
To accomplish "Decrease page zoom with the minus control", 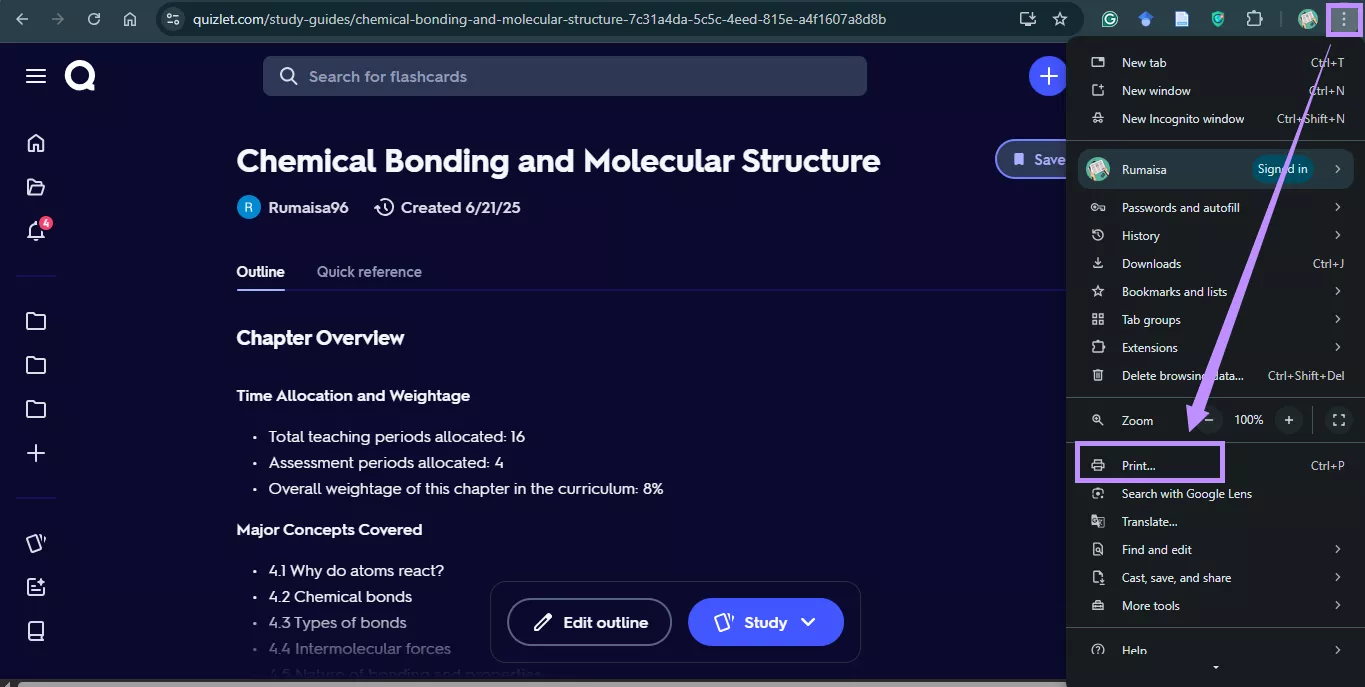I will 1207,420.
